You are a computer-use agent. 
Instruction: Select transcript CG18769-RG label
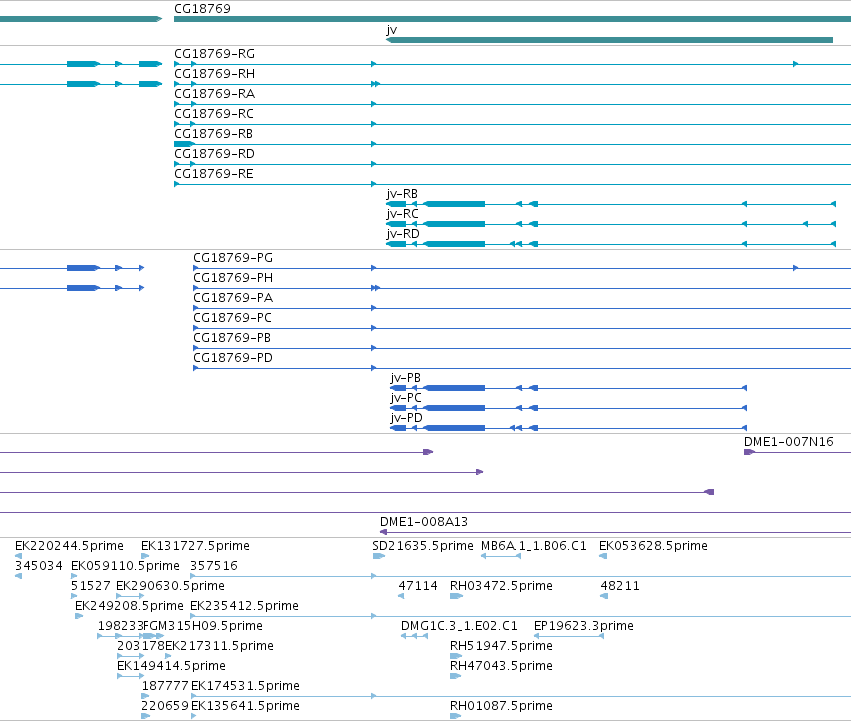point(214,54)
